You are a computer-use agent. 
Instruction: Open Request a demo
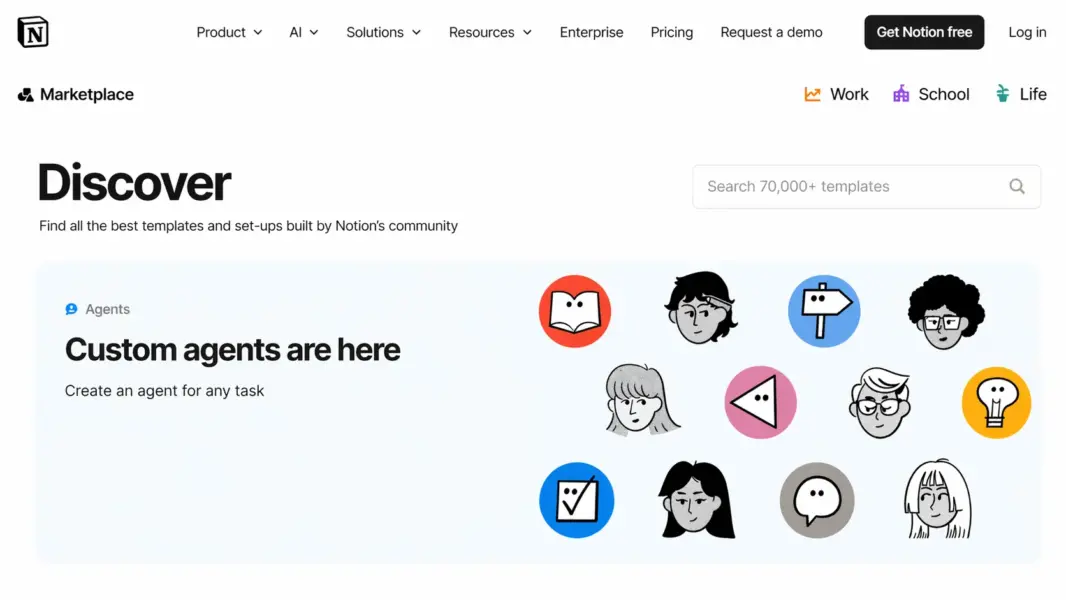click(x=771, y=32)
